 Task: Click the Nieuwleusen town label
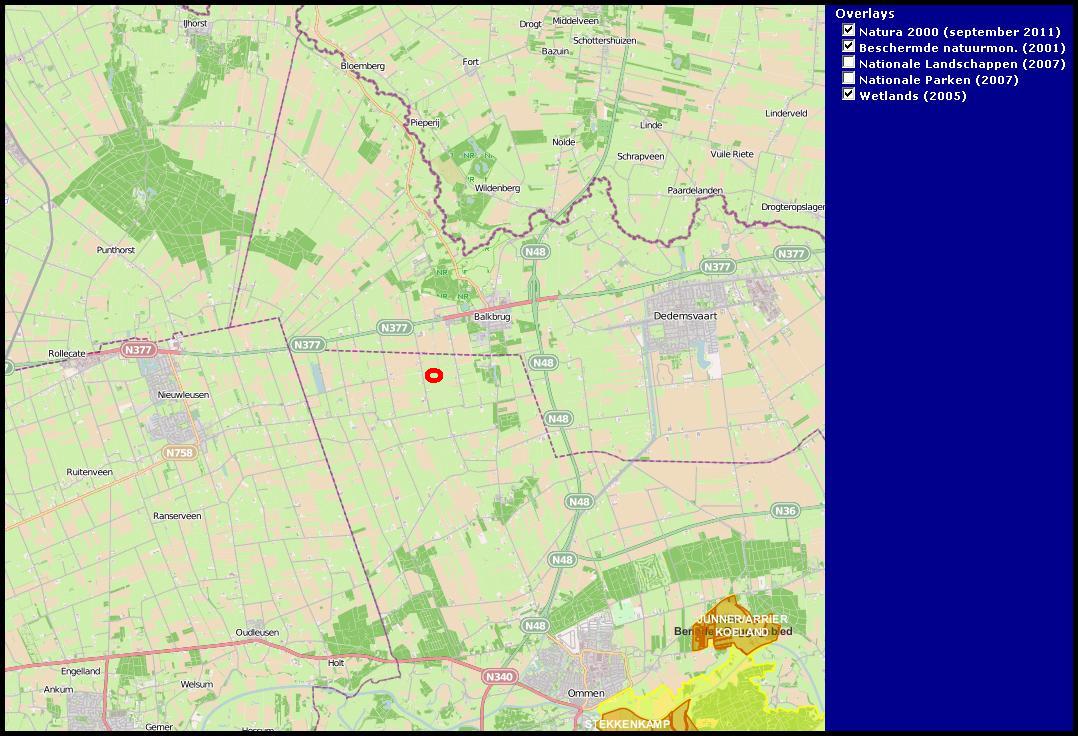[x=183, y=395]
